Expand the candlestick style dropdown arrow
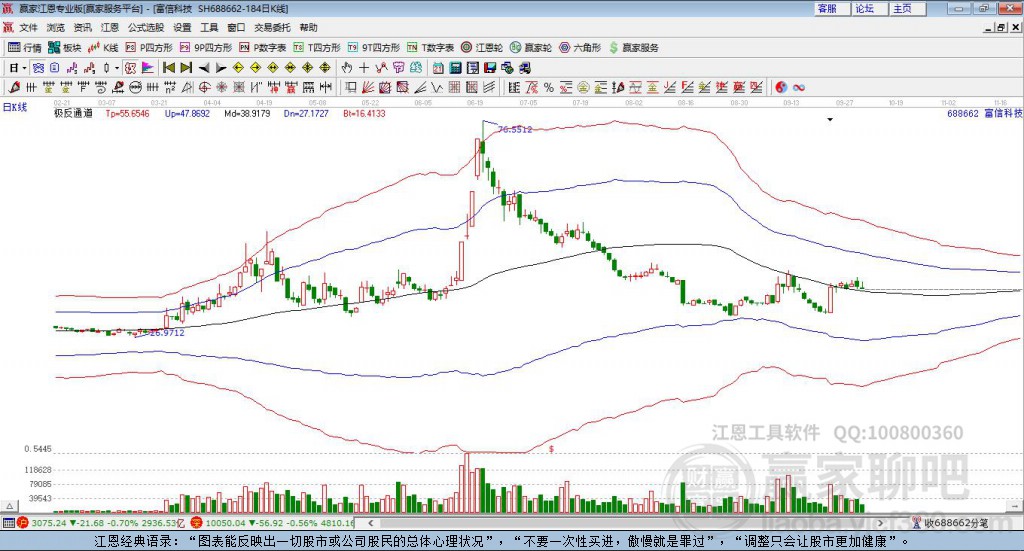1024x551 pixels. (x=117, y=68)
